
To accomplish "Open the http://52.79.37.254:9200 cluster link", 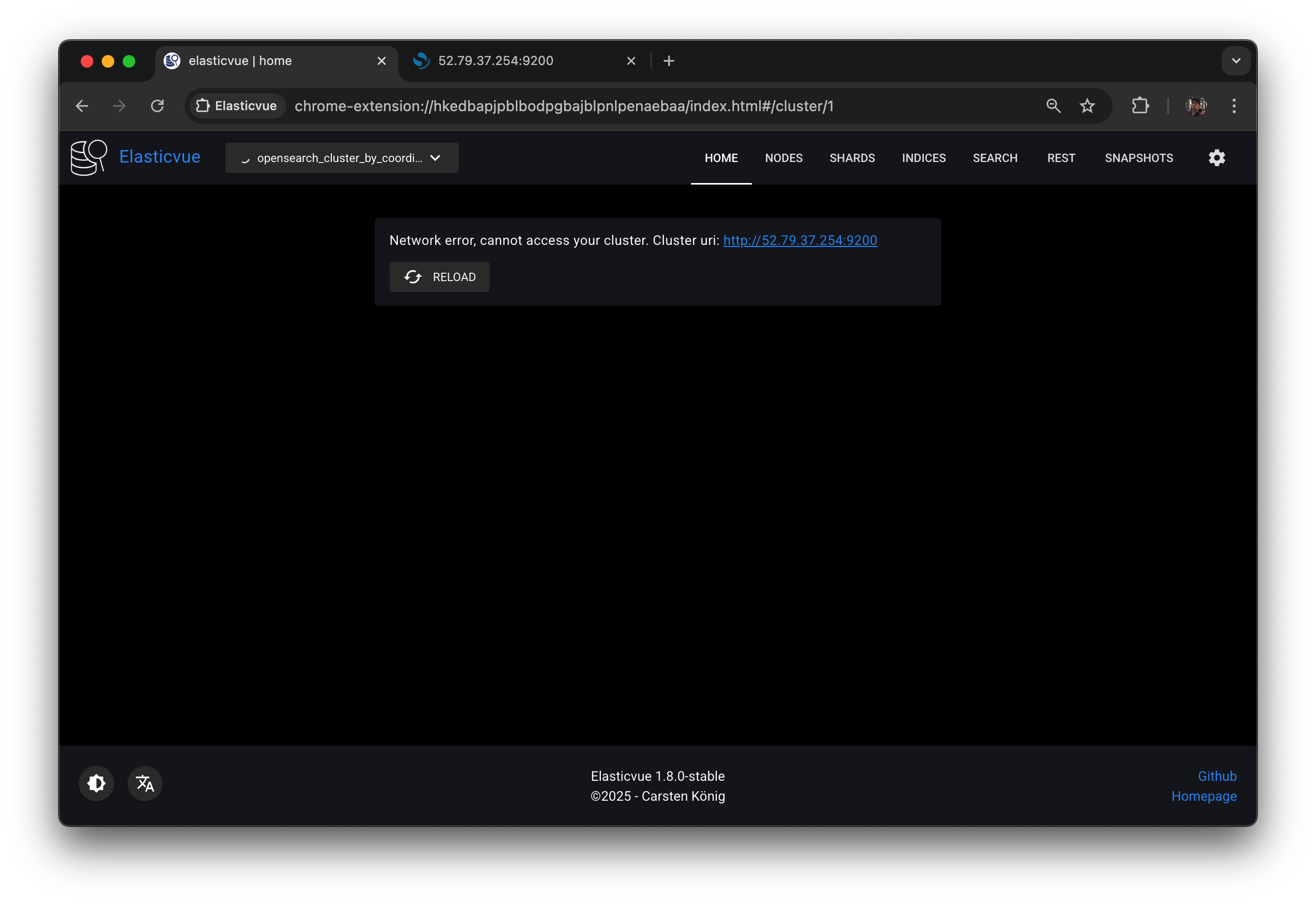I will [800, 240].
